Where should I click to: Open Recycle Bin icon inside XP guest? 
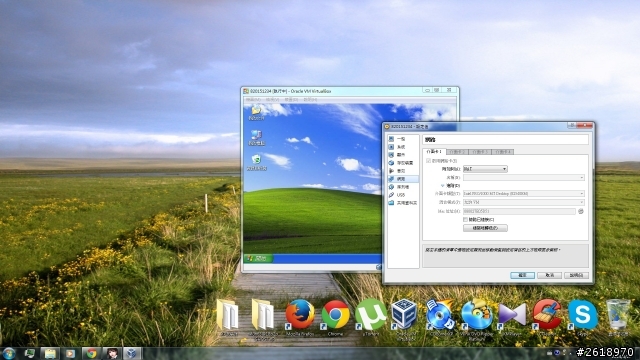tap(257, 162)
